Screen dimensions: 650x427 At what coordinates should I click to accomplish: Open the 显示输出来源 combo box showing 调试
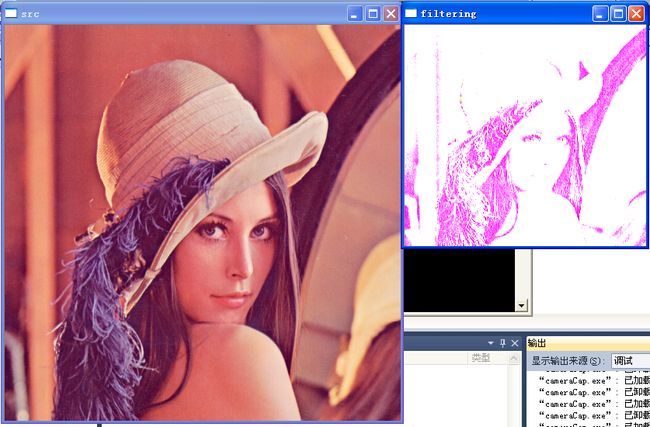pos(631,361)
